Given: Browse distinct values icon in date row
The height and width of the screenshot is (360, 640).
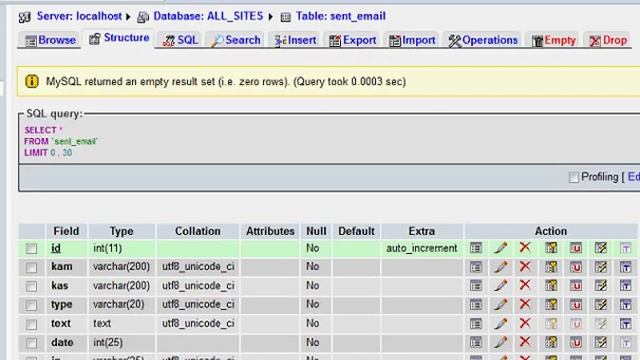Looking at the screenshot, I should coord(476,342).
